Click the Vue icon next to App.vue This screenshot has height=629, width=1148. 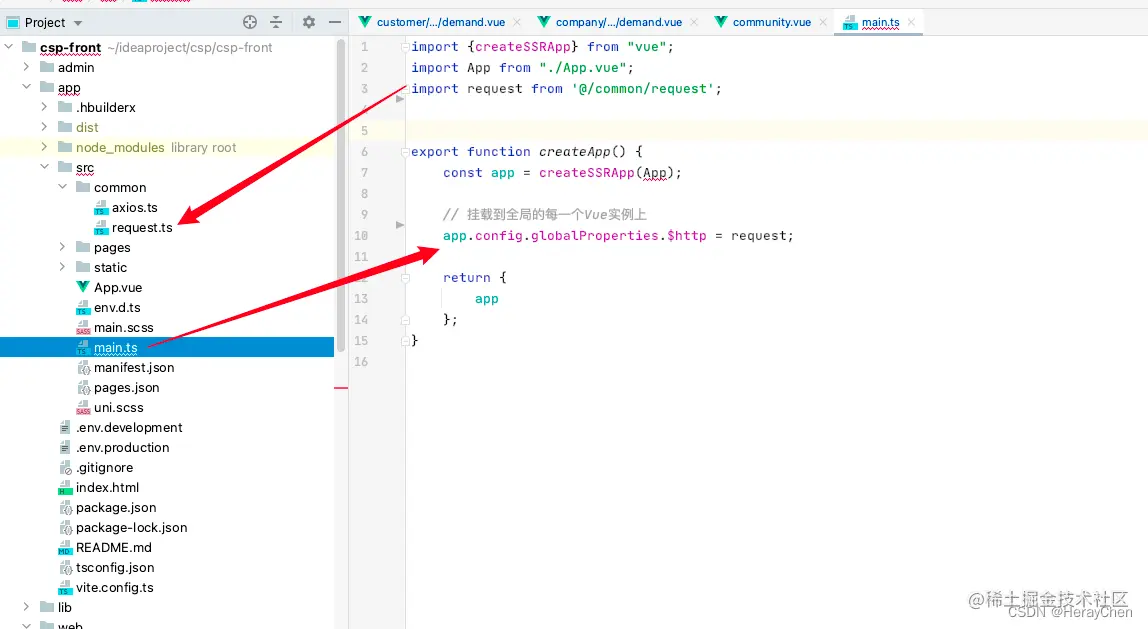[x=83, y=287]
